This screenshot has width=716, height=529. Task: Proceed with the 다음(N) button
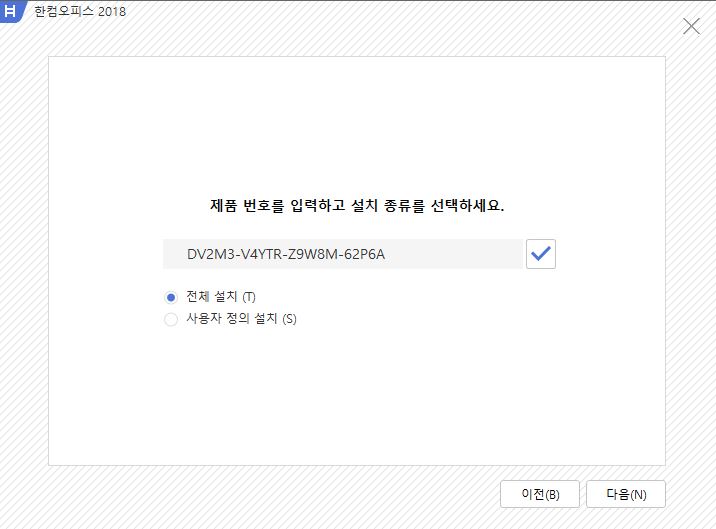point(626,494)
